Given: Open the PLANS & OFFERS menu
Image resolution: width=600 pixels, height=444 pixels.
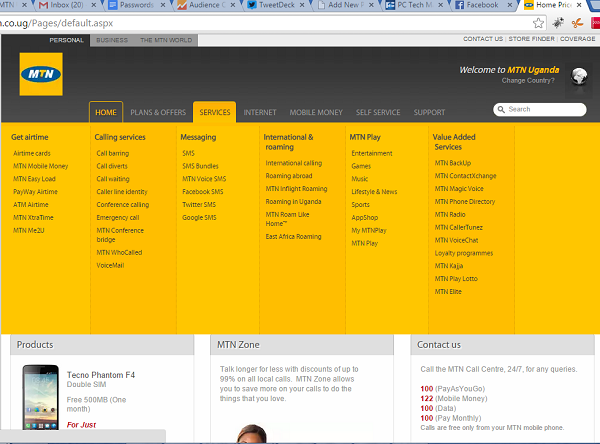Looking at the screenshot, I should tap(158, 112).
